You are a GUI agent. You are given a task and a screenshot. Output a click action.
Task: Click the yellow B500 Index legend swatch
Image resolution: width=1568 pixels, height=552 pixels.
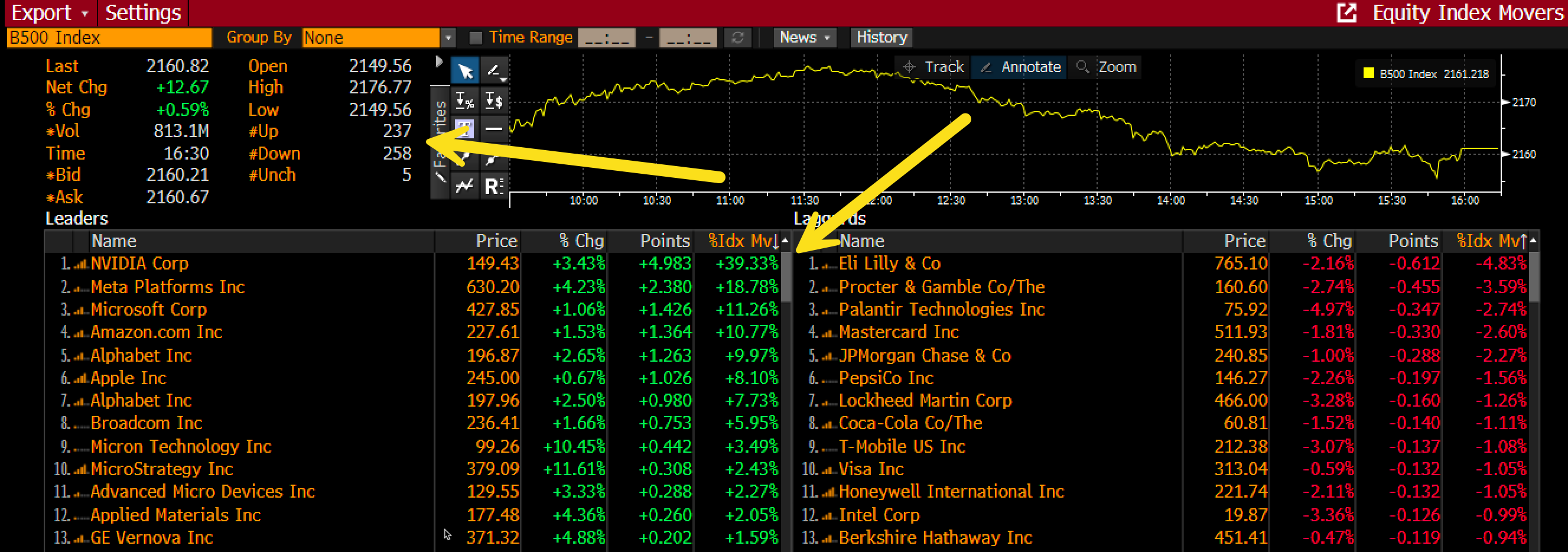click(1369, 73)
